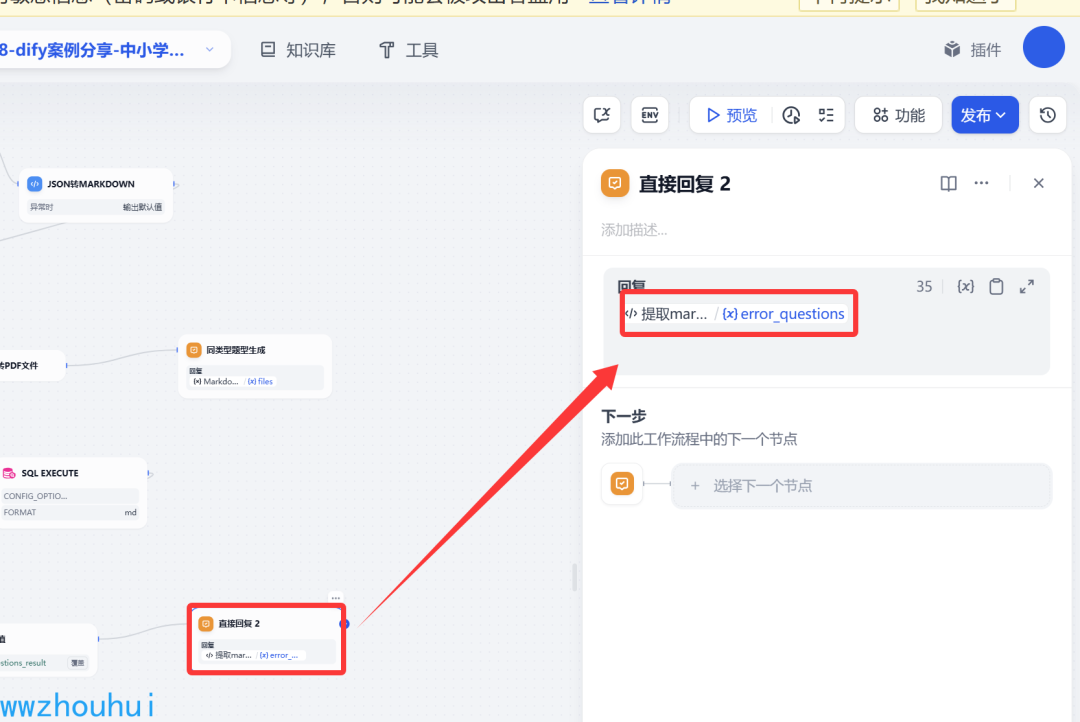Click the SQL EXECUTE node icon

pyautogui.click(x=9, y=473)
